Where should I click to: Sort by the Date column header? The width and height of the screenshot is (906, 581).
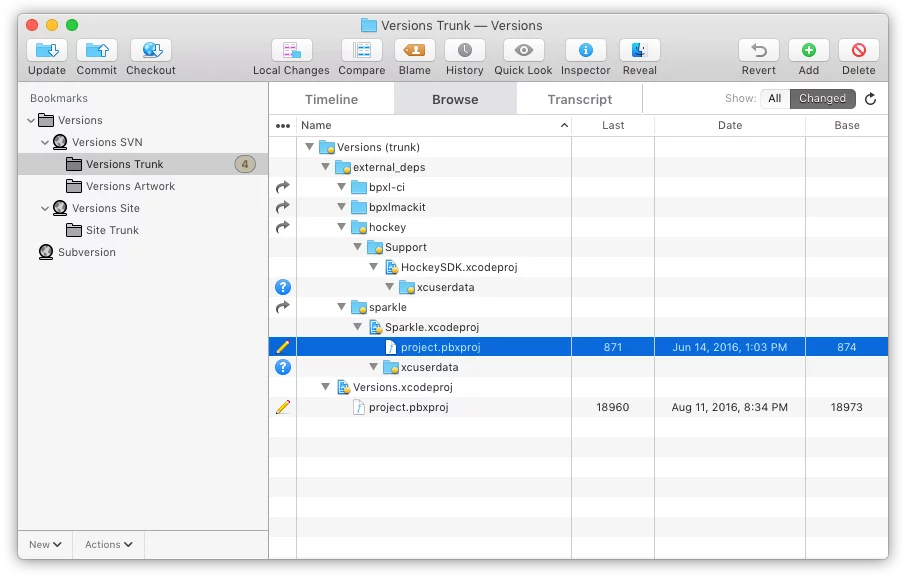(730, 126)
